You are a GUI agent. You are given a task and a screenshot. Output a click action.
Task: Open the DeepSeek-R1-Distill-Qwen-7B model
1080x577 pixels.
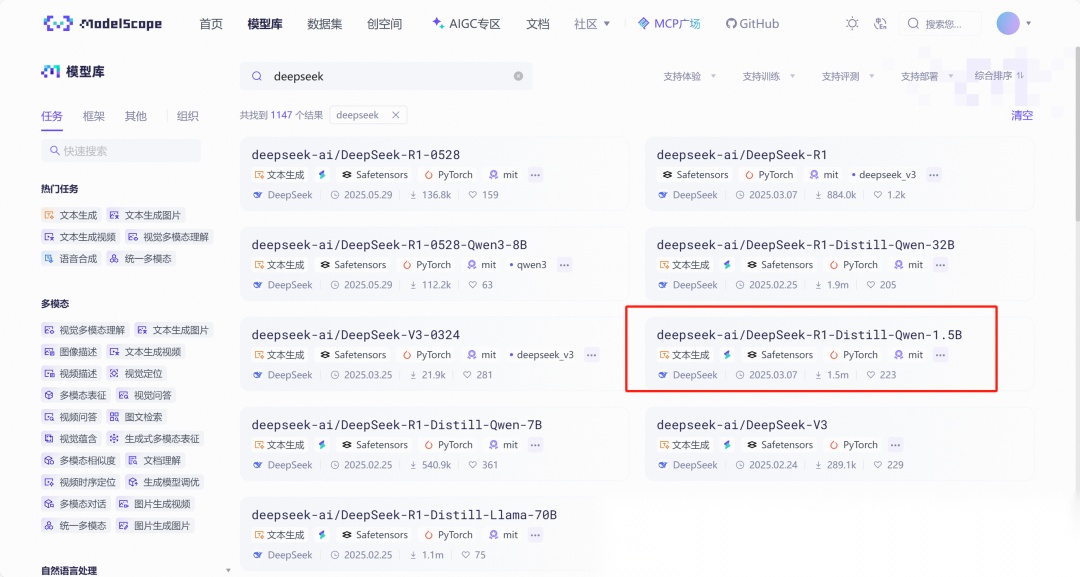click(397, 426)
